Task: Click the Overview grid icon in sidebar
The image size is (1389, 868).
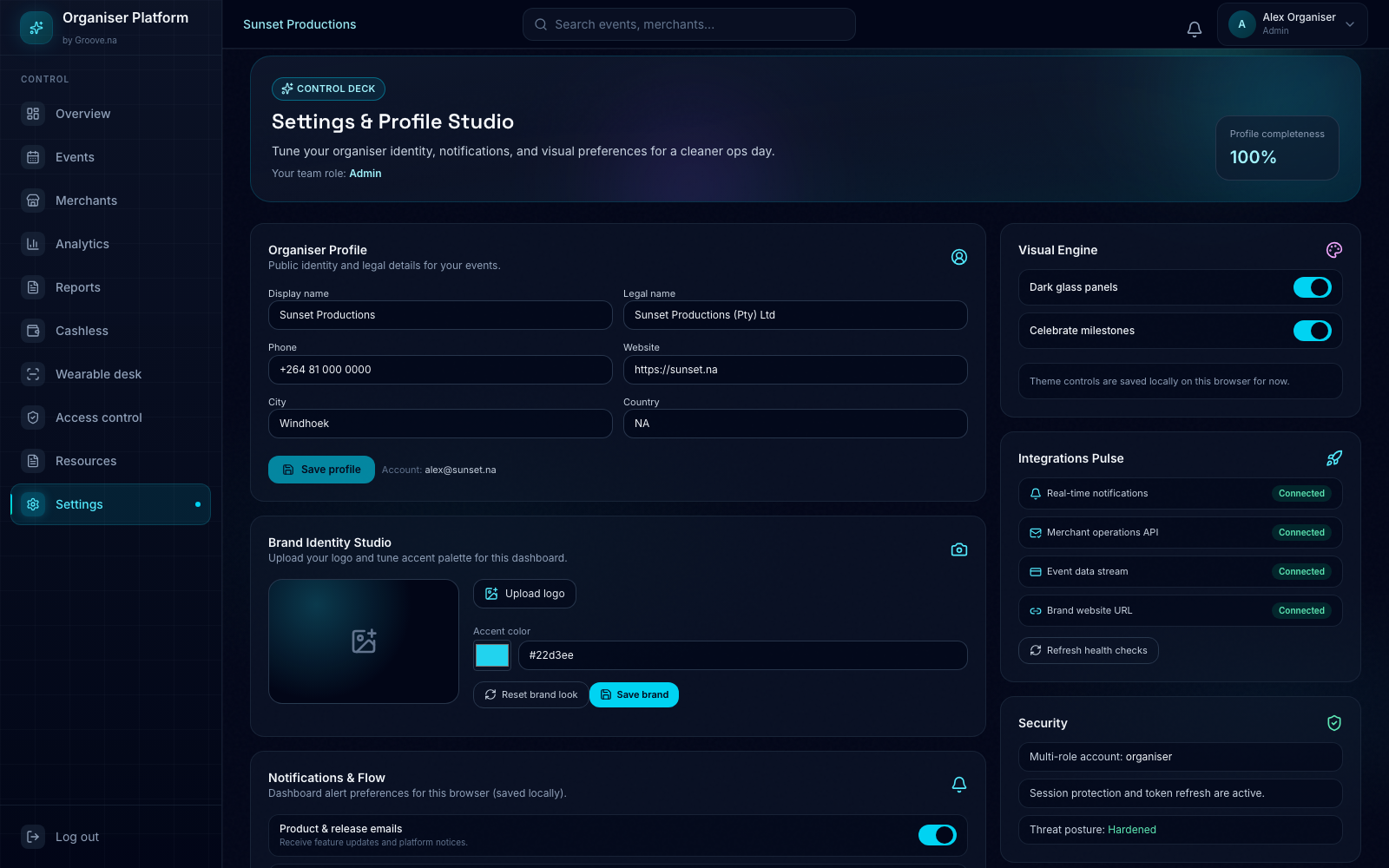Action: click(33, 114)
